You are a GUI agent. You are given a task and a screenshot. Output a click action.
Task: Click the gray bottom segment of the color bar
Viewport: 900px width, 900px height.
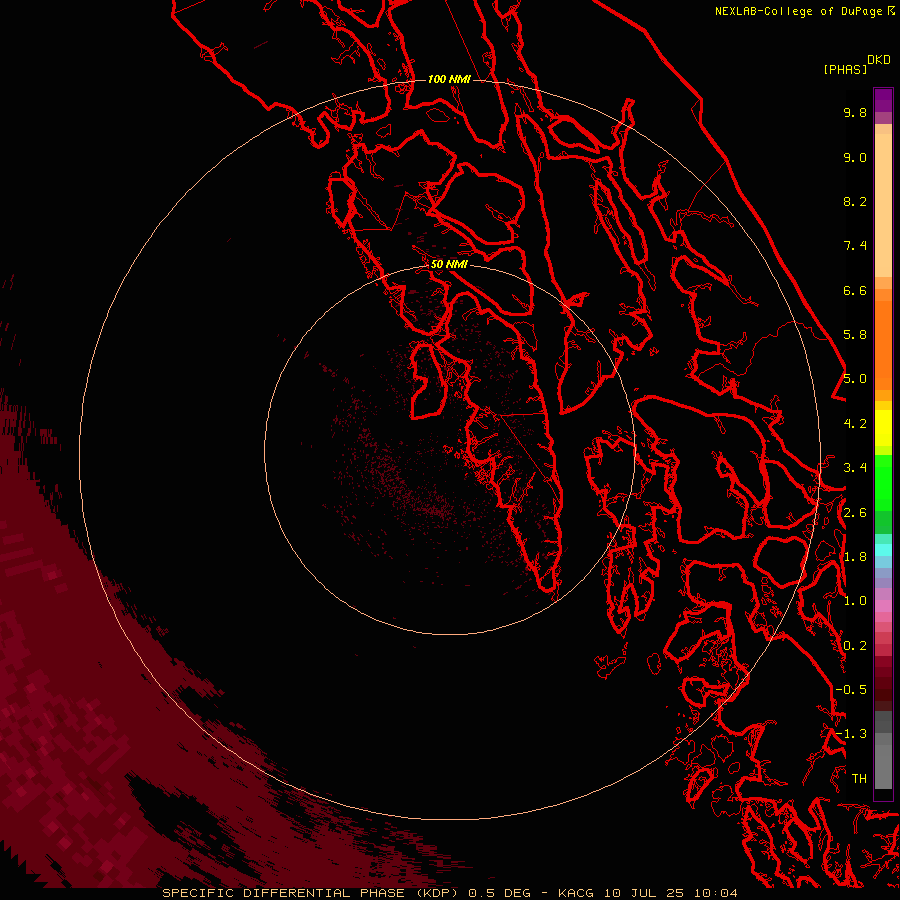(x=883, y=761)
